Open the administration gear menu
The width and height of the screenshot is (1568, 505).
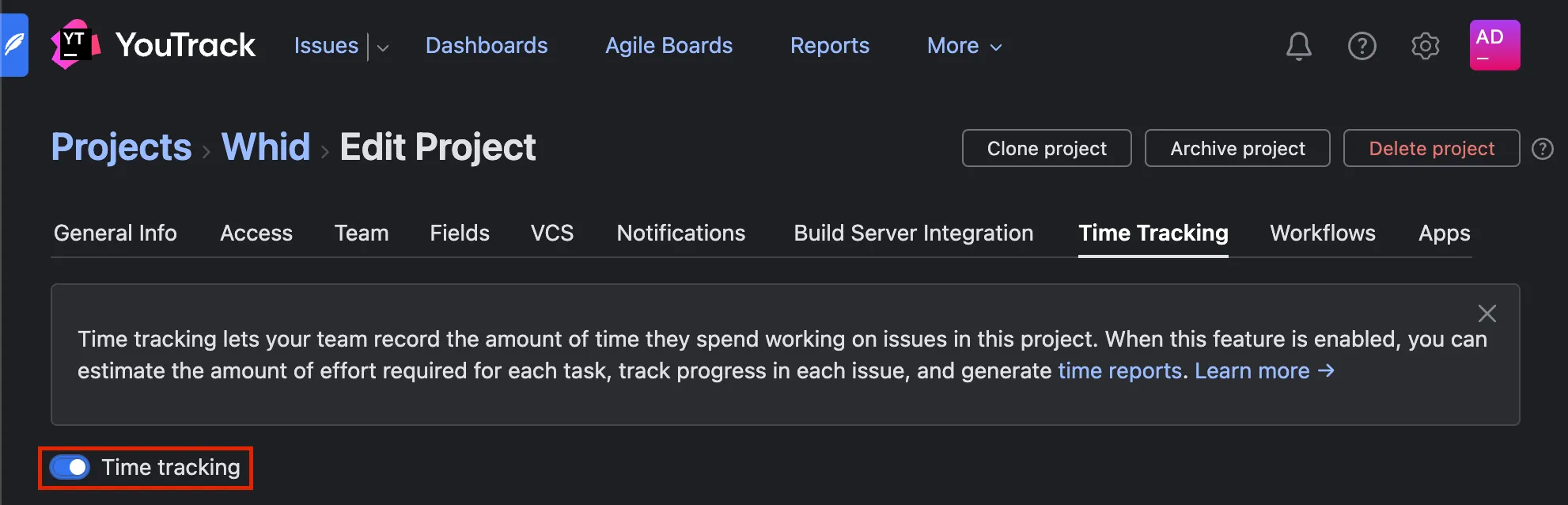1425,46
